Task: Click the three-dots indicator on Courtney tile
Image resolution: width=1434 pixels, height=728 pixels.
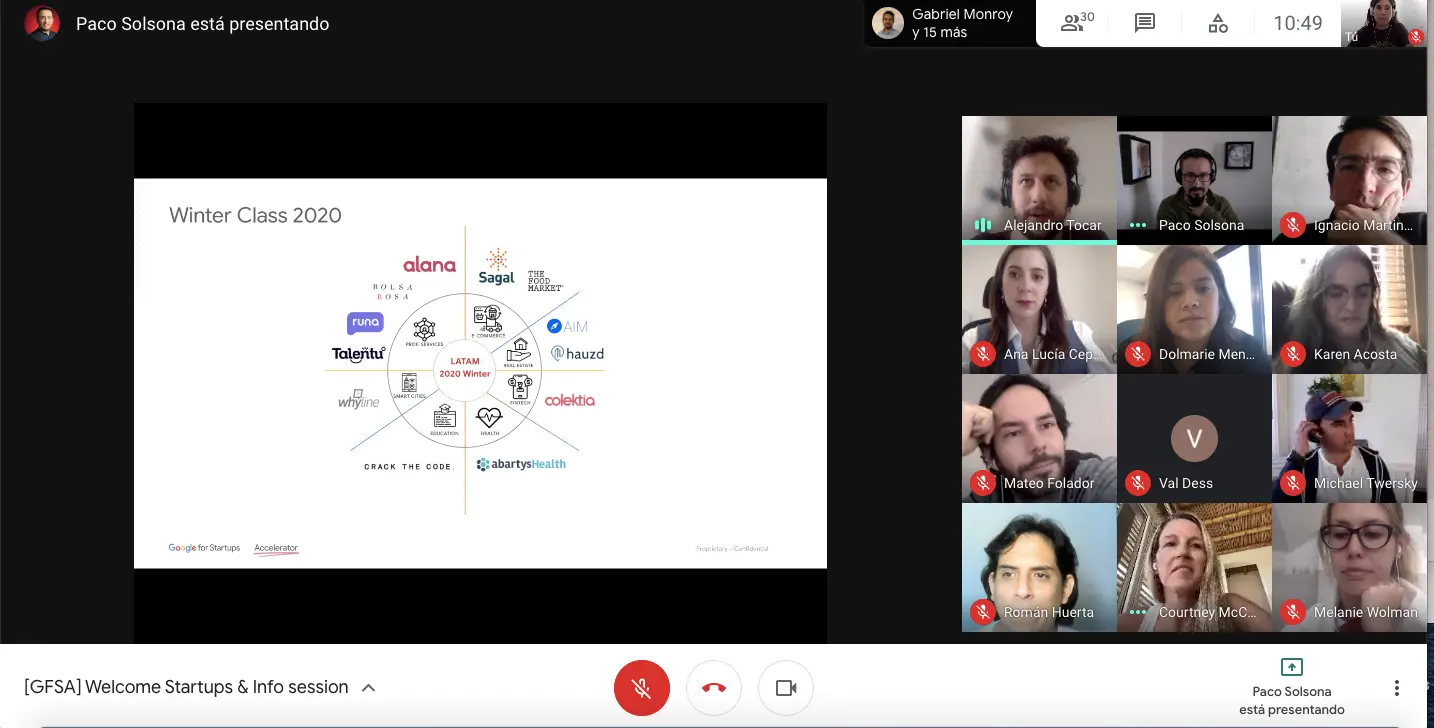Action: click(x=1138, y=612)
